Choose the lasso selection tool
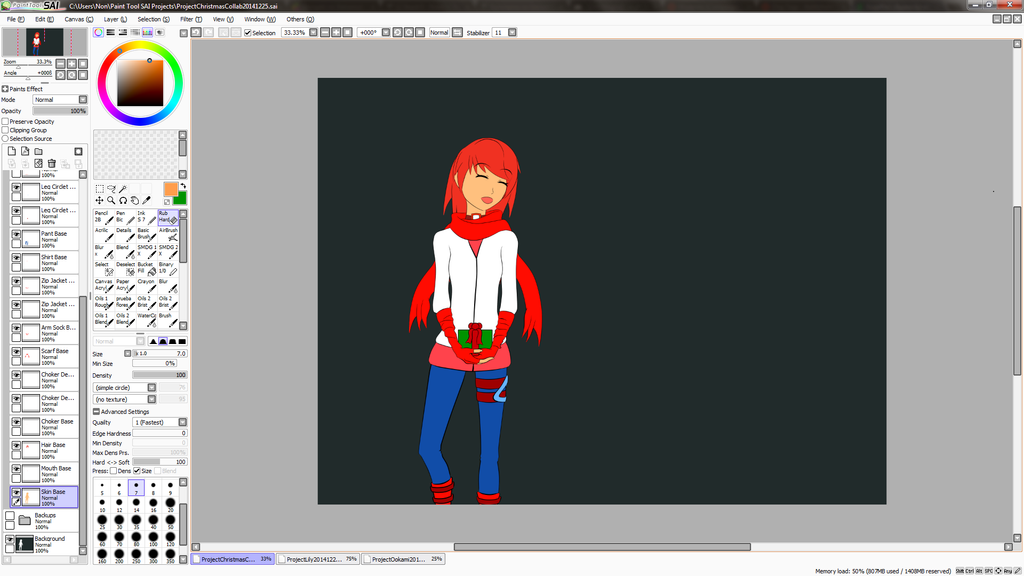The image size is (1024, 576). coord(111,189)
